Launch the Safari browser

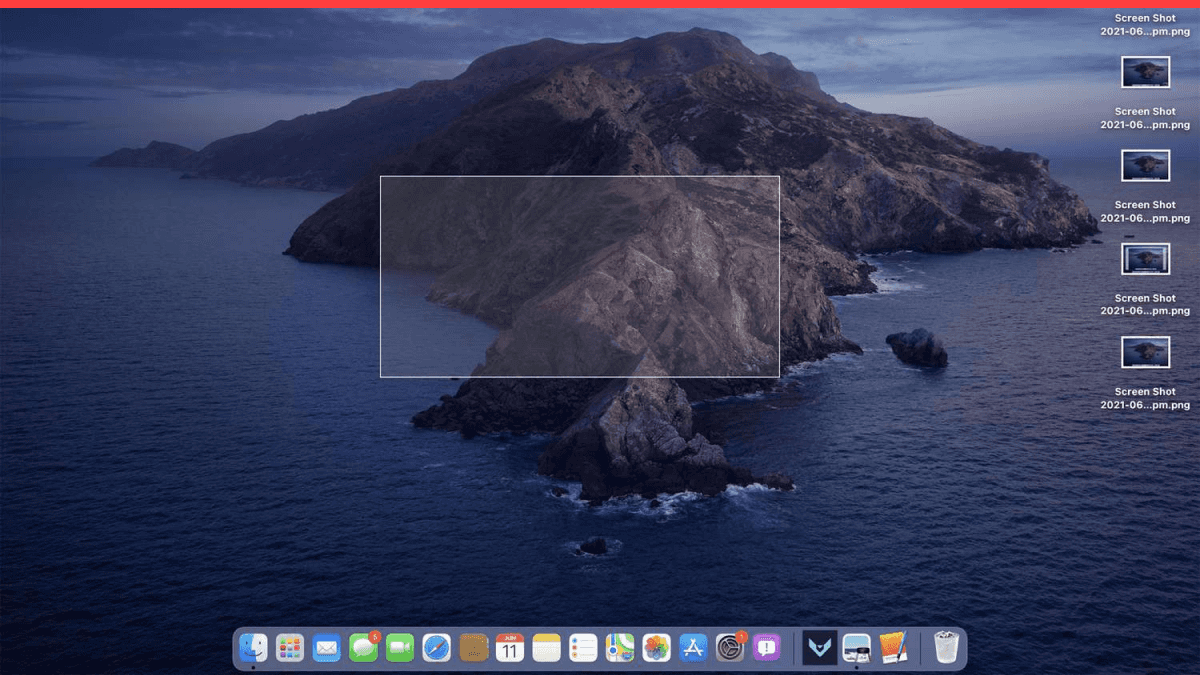(x=437, y=648)
